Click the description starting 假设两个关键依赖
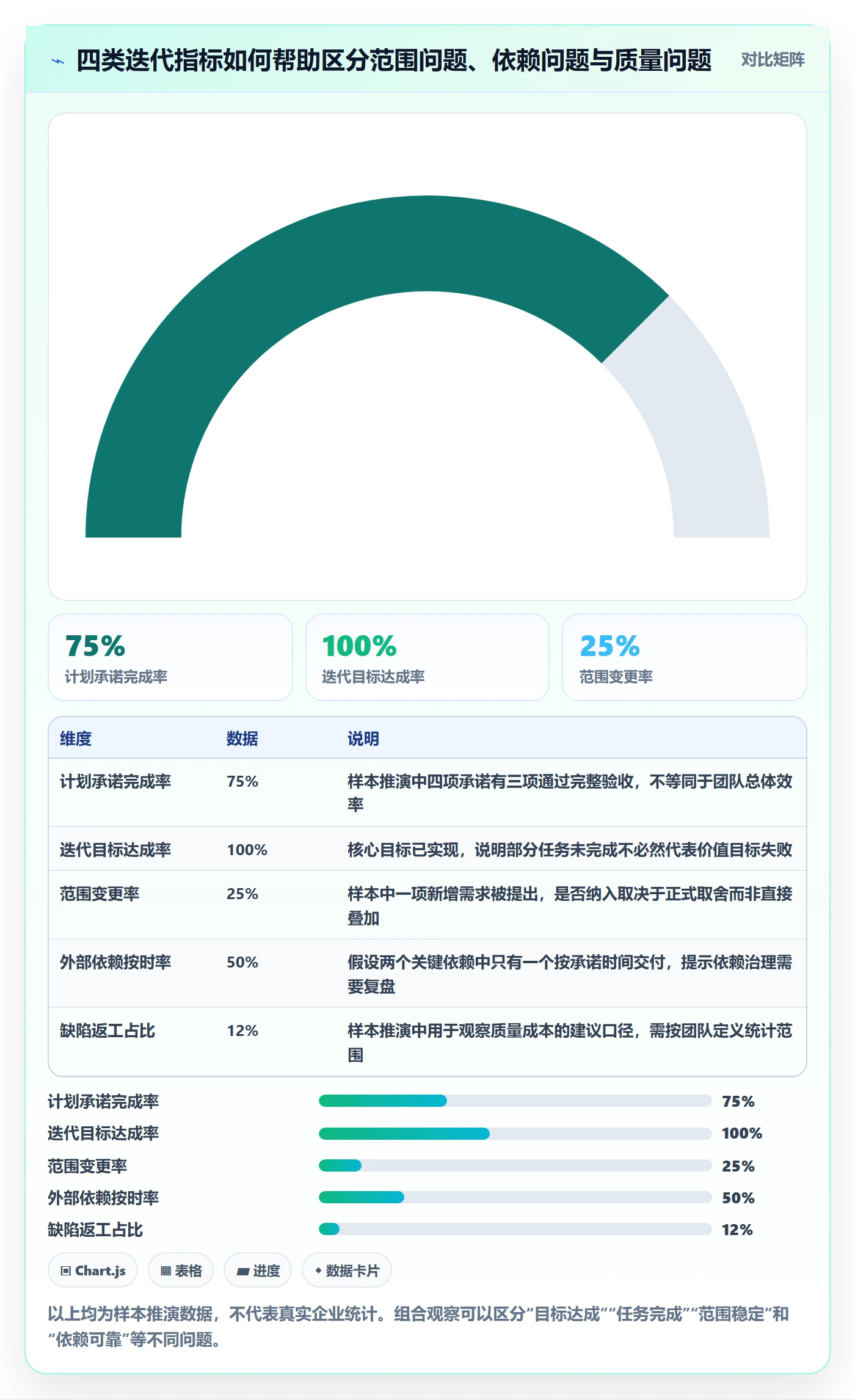 coord(570,974)
